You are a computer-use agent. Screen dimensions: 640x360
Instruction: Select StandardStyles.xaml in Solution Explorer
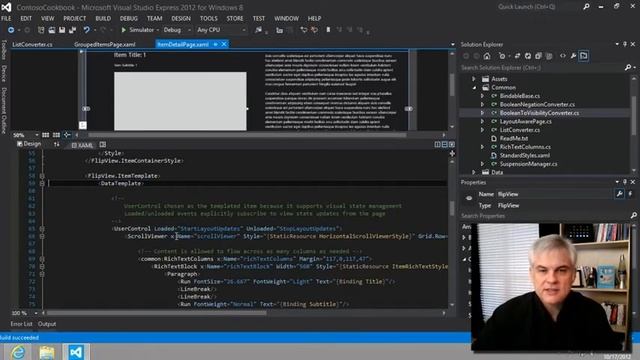point(525,156)
